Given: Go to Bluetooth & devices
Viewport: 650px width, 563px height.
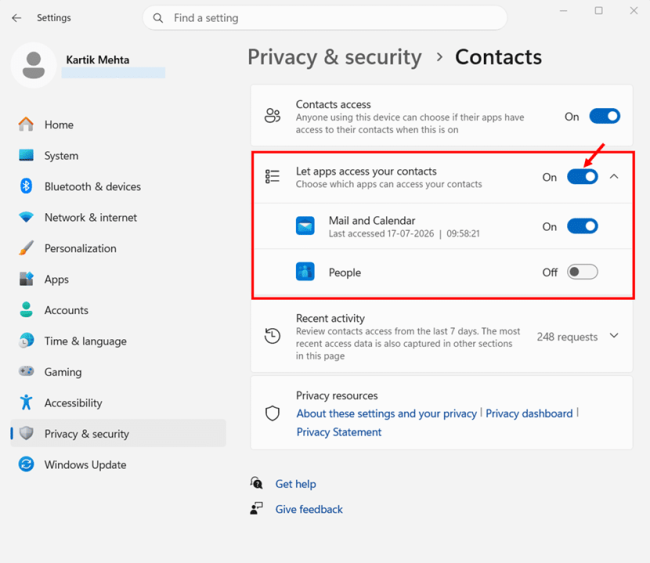Looking at the screenshot, I should pos(118,186).
